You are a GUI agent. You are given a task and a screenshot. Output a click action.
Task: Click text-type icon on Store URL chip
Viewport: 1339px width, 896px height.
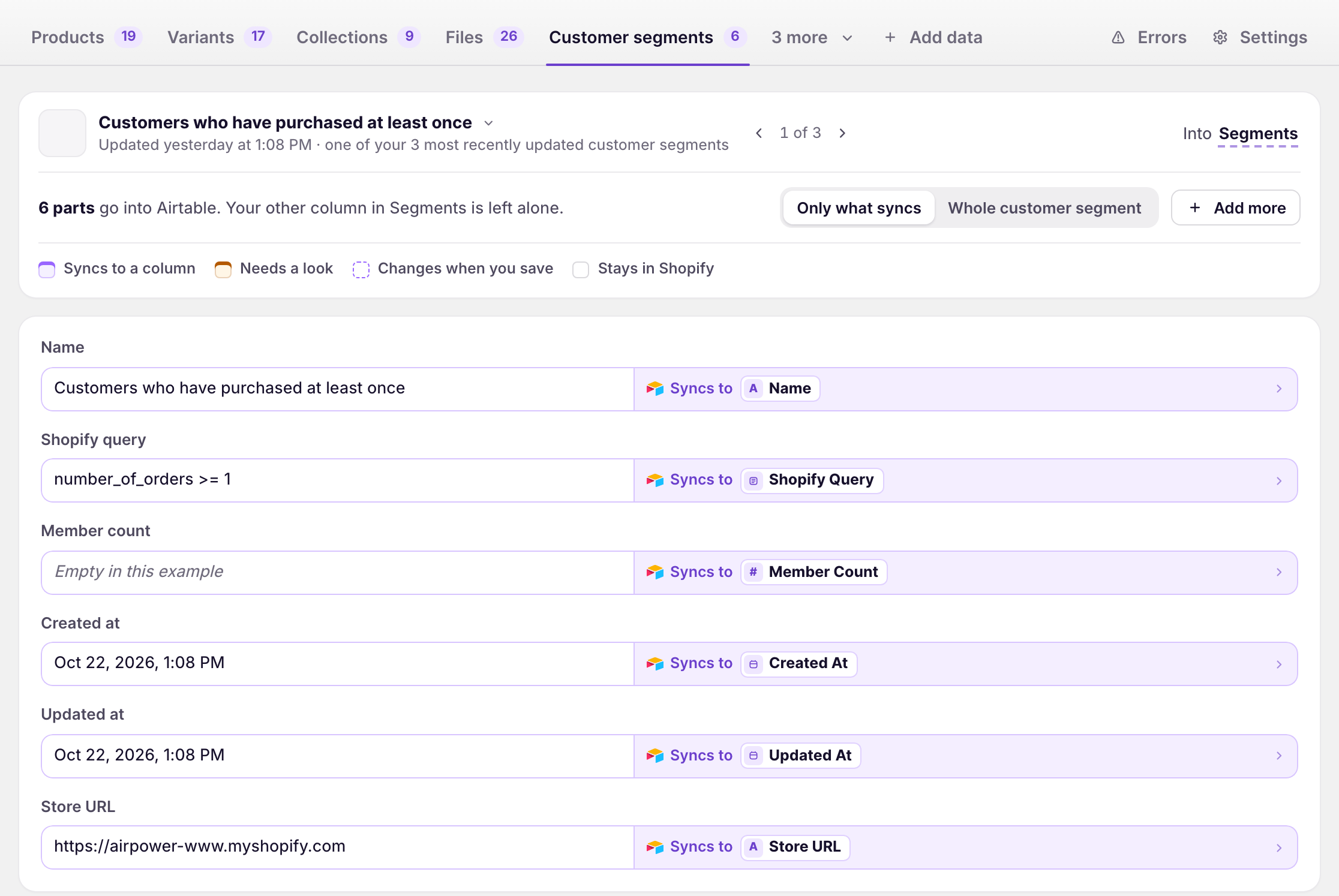tap(753, 847)
